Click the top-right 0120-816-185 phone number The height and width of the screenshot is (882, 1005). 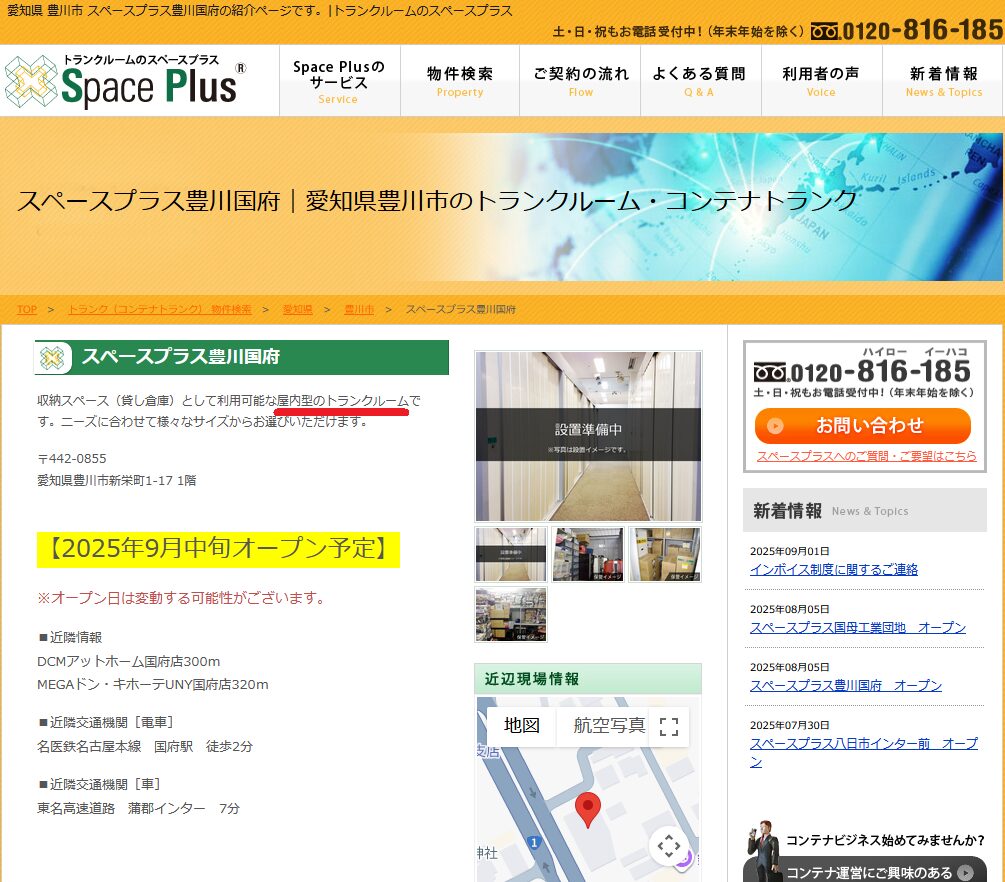(x=906, y=30)
